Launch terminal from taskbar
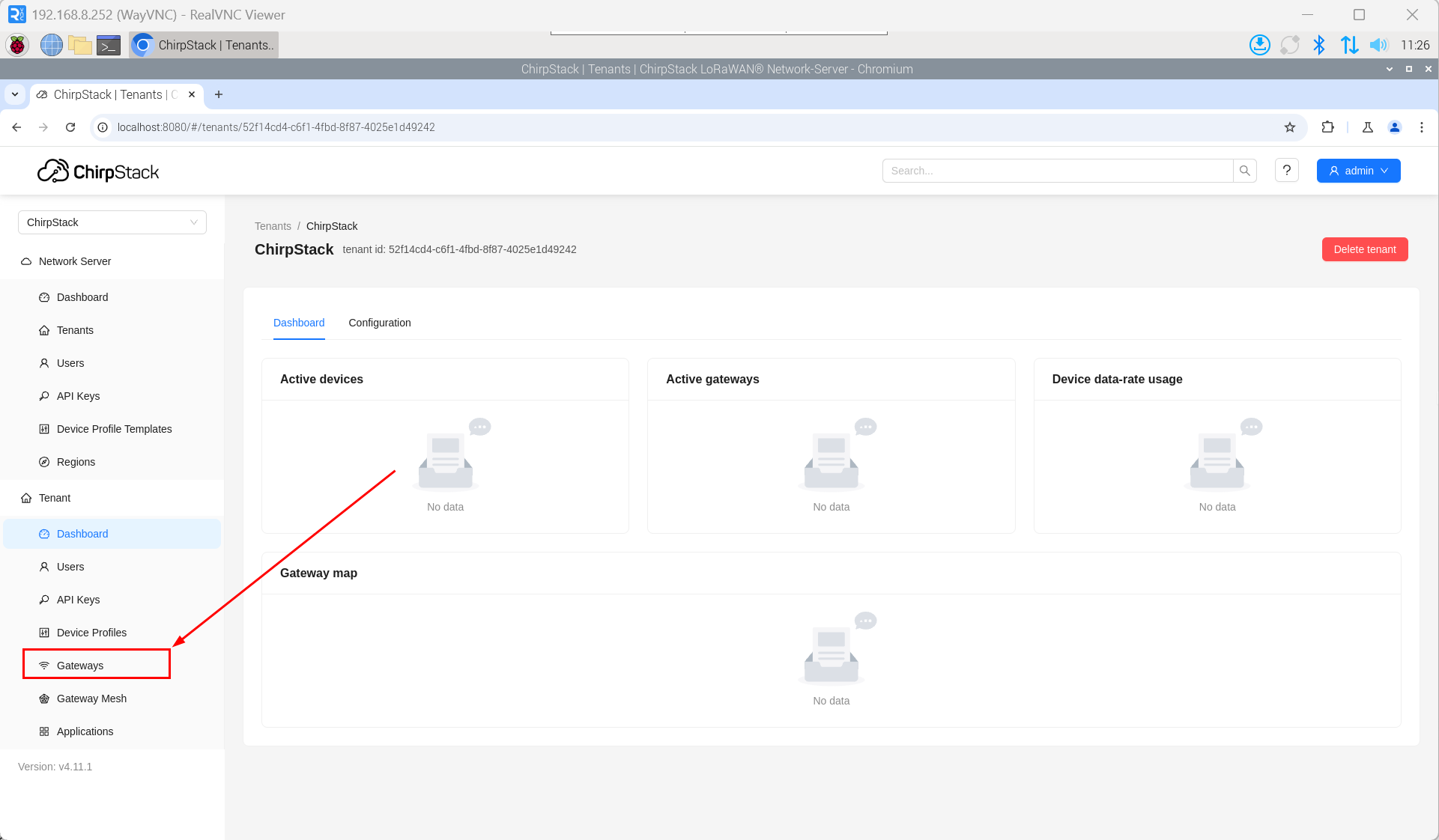Viewport: 1439px width, 840px height. click(x=109, y=45)
